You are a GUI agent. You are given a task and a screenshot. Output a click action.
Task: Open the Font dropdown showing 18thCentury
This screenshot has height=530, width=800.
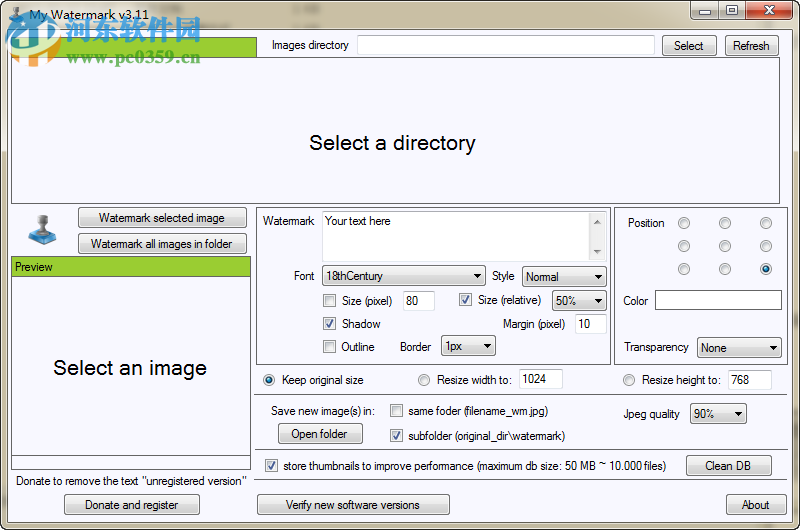click(403, 276)
